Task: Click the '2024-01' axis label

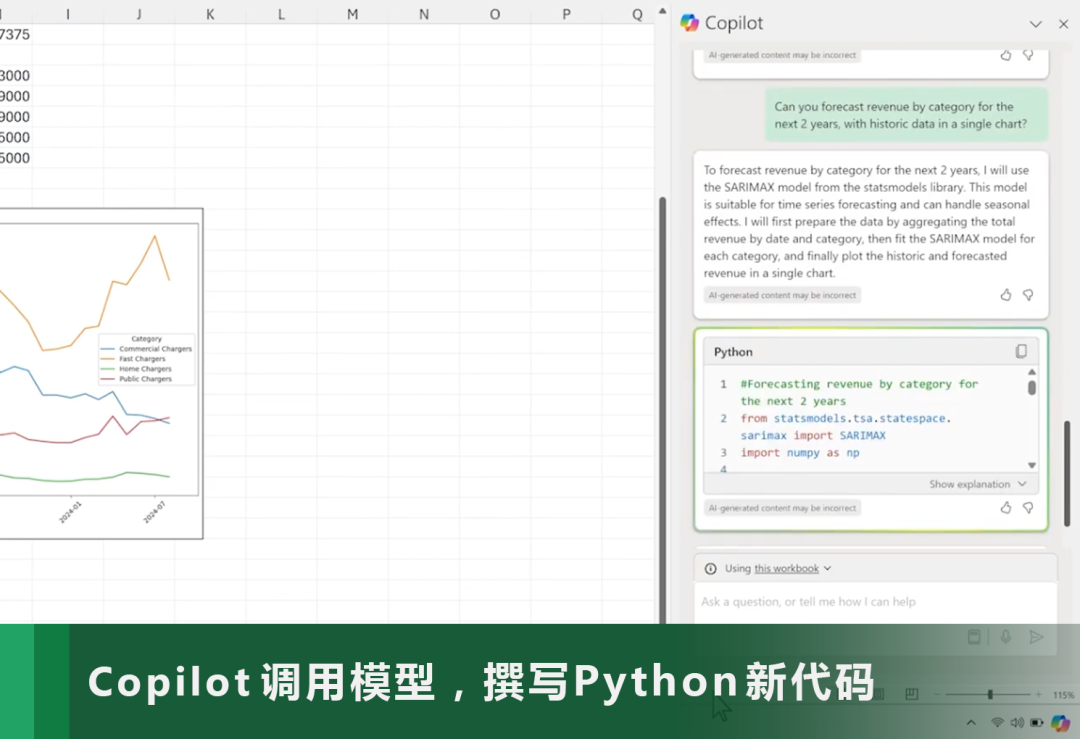Action: pyautogui.click(x=70, y=512)
